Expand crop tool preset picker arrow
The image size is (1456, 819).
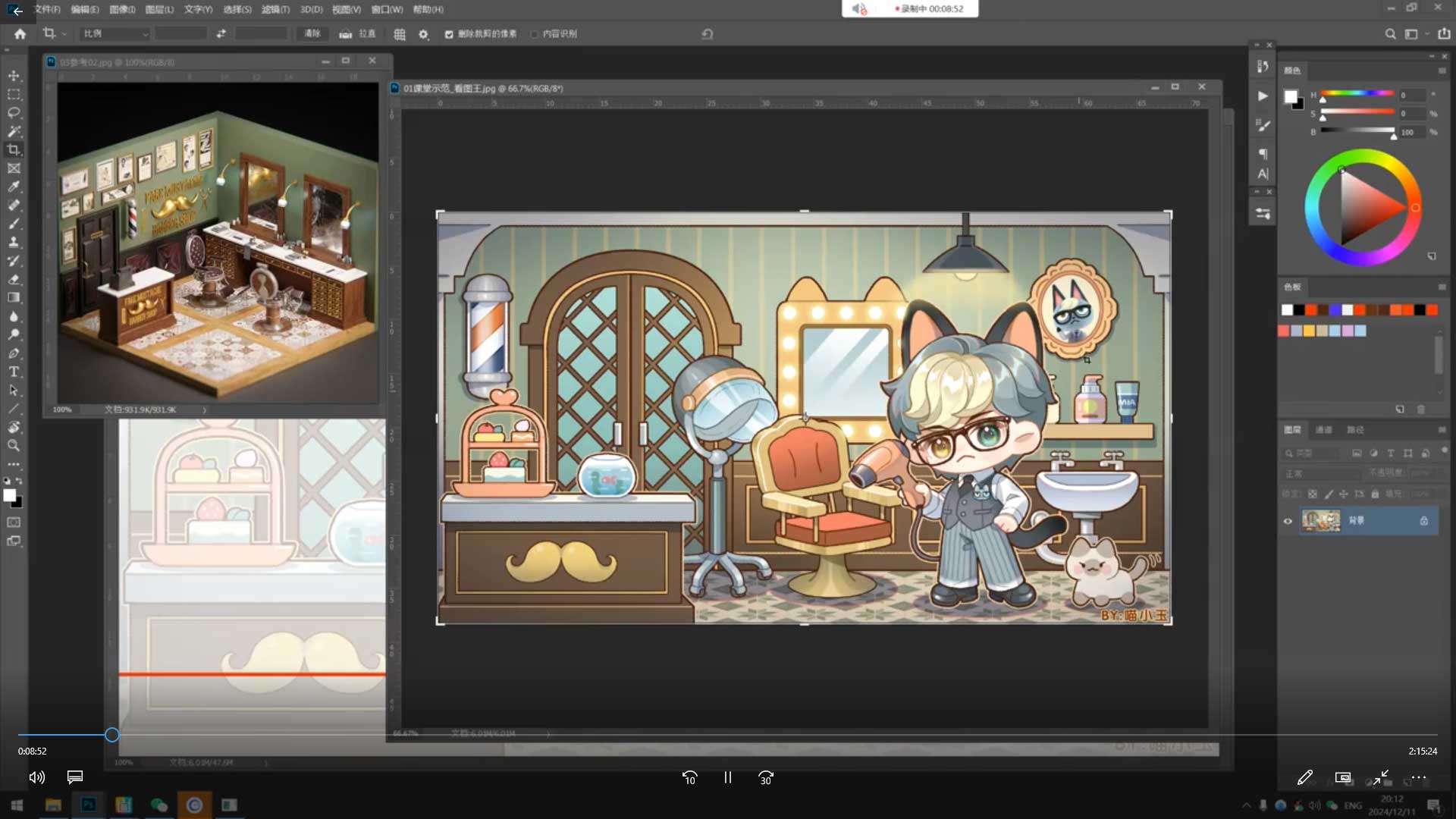64,34
